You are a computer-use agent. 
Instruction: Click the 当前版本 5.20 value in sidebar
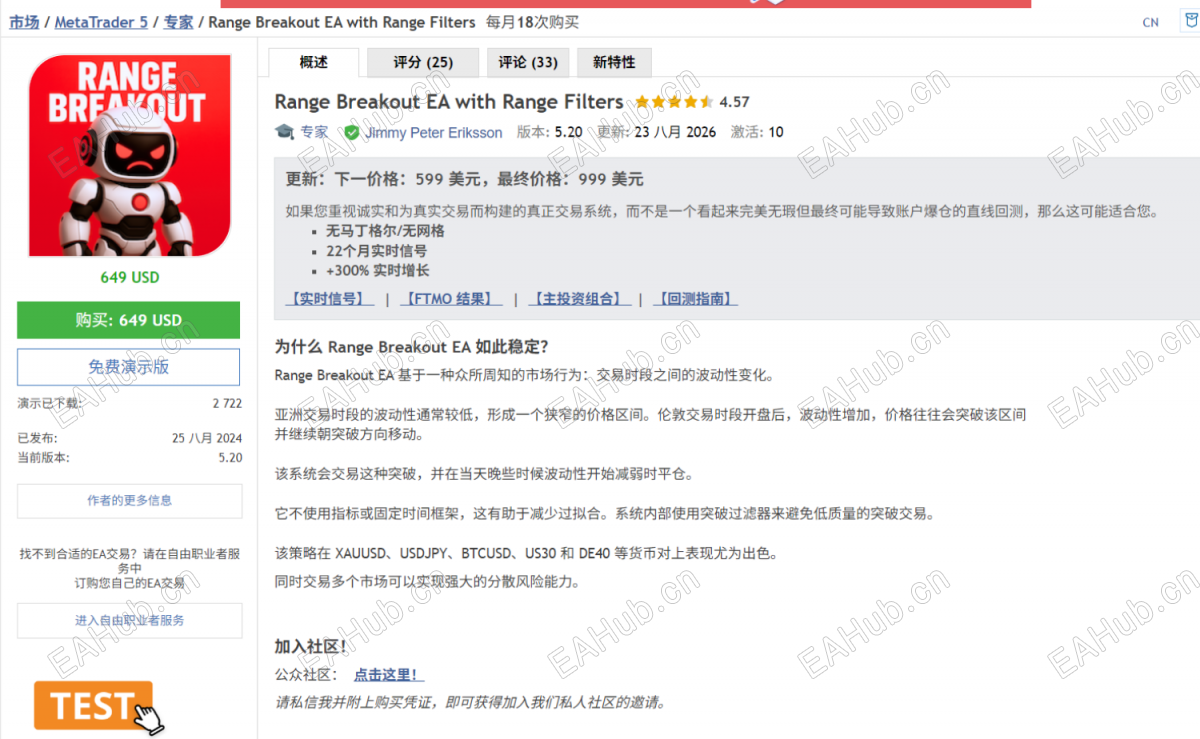click(x=230, y=457)
